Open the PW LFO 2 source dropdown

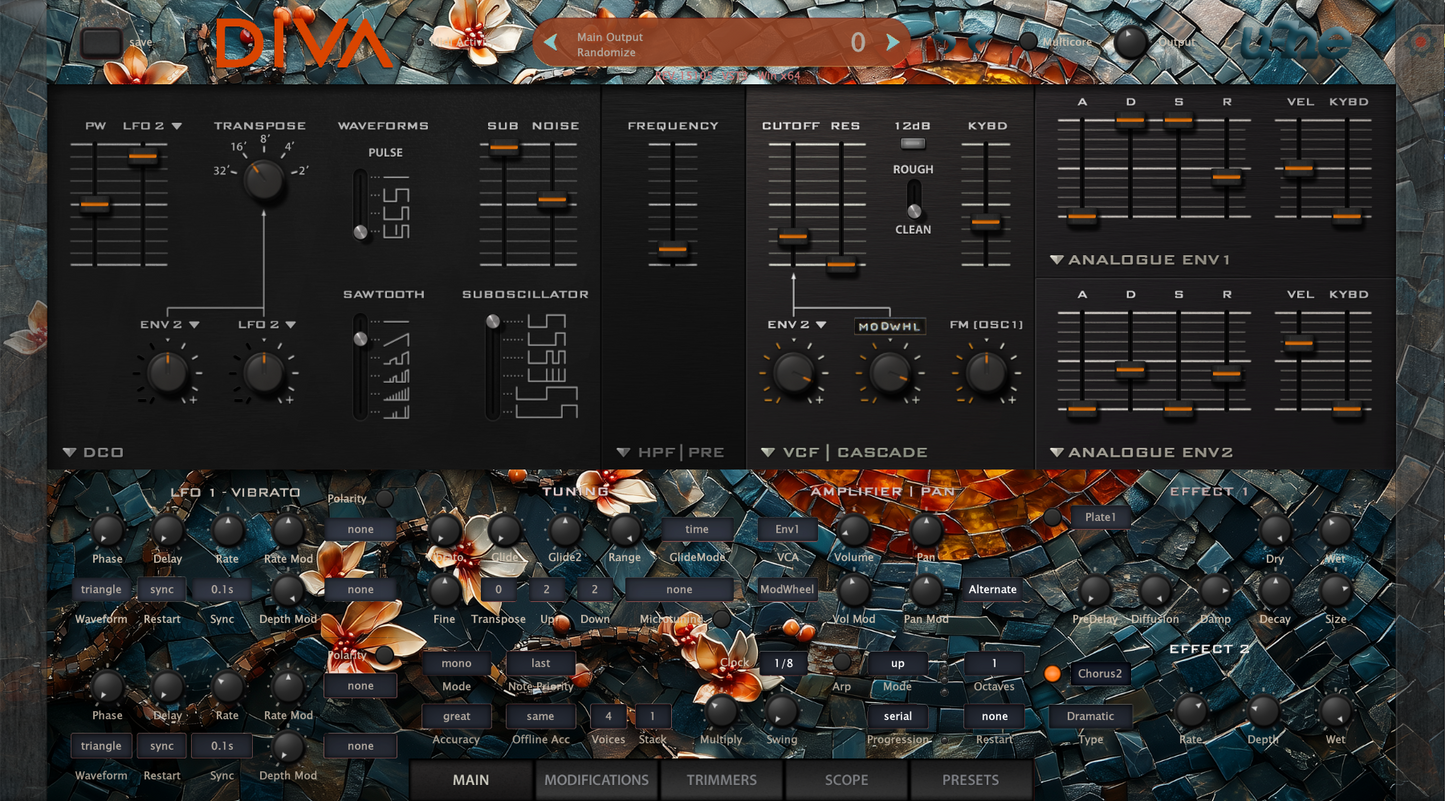(x=153, y=126)
